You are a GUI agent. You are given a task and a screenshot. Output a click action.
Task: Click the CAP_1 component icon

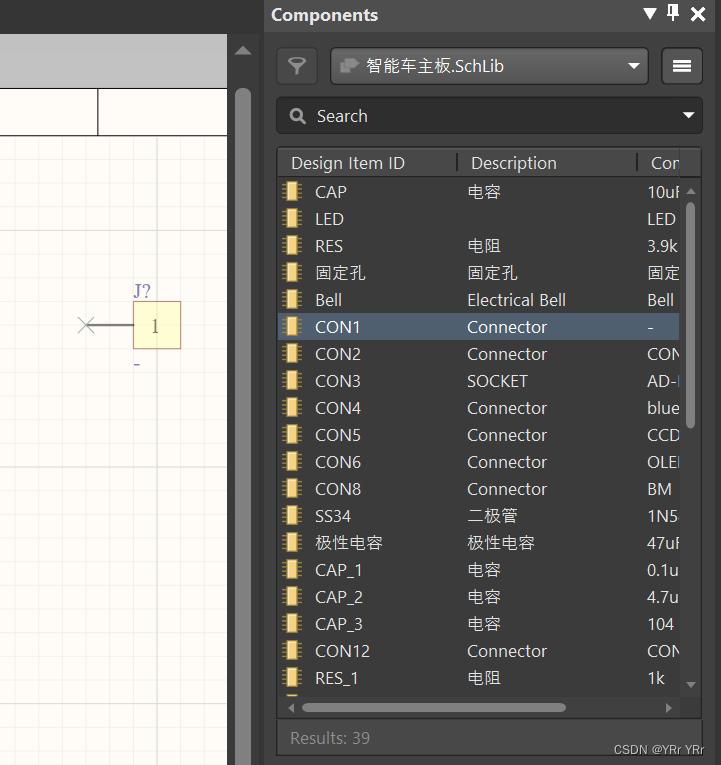pyautogui.click(x=292, y=569)
